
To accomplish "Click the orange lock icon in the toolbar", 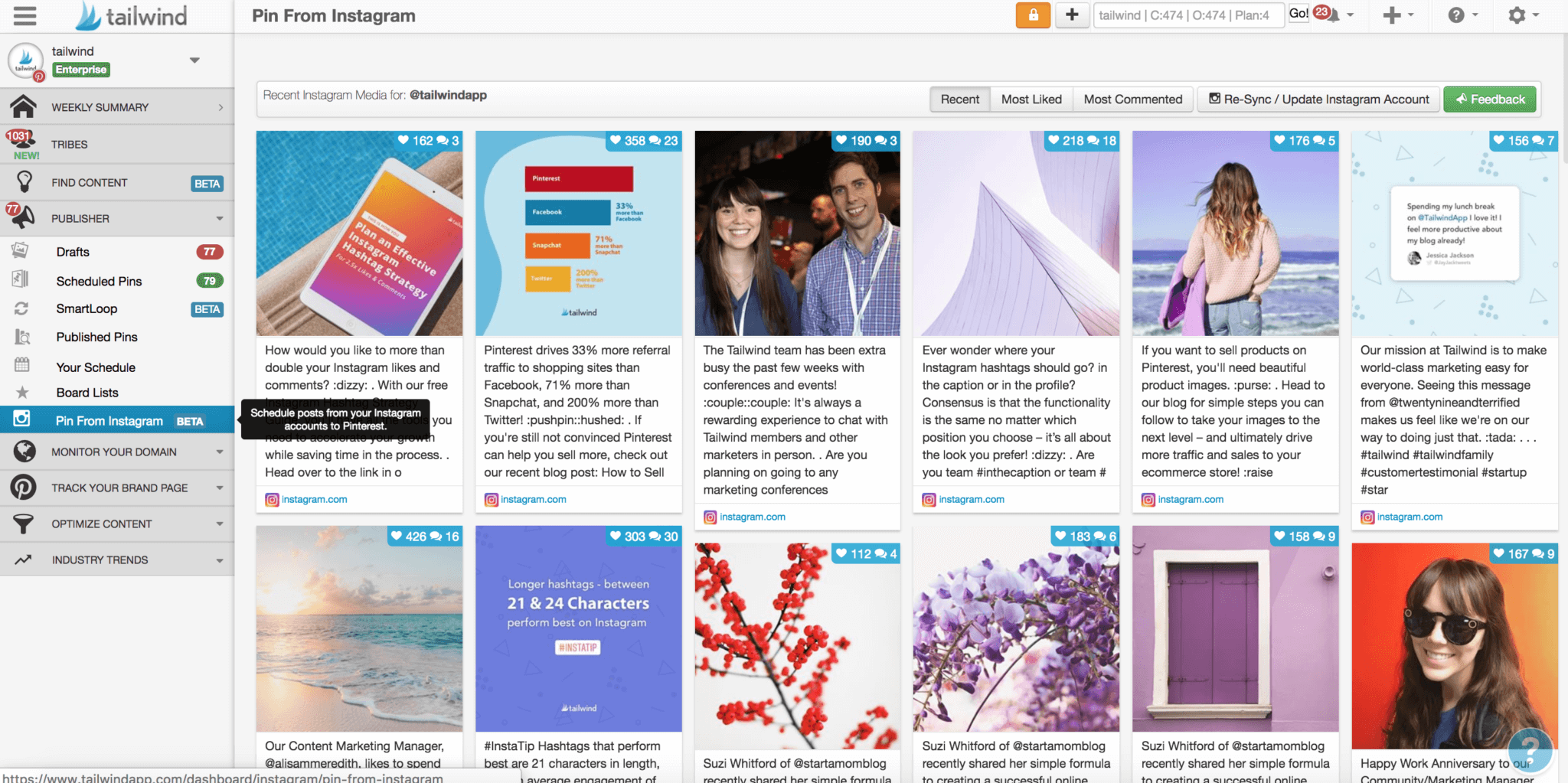I will pos(1033,15).
